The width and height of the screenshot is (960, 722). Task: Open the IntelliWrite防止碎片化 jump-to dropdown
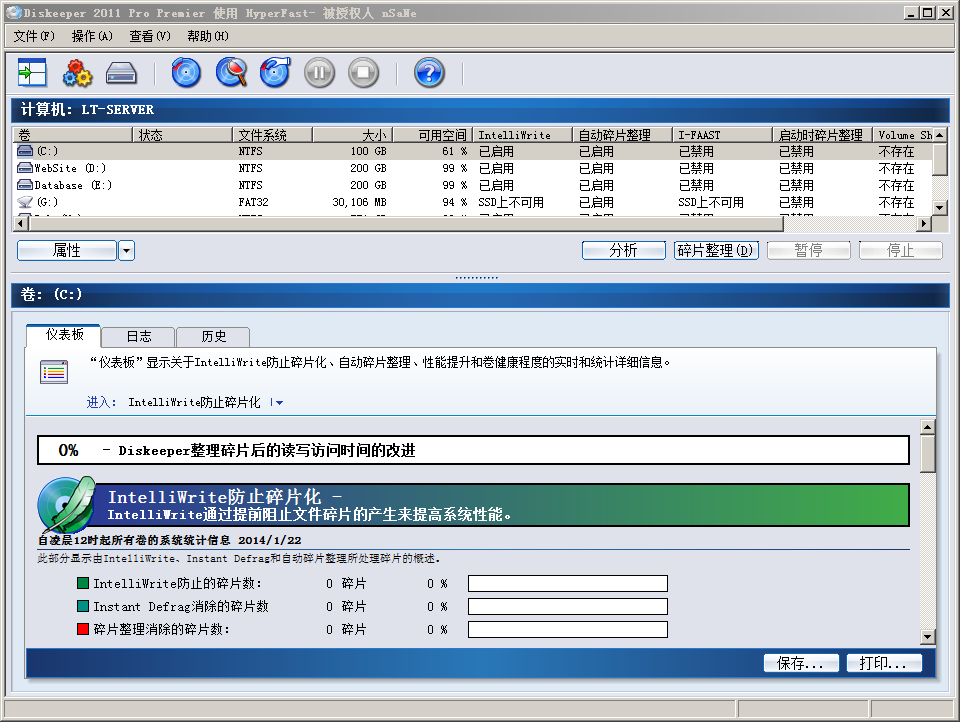(x=278, y=403)
